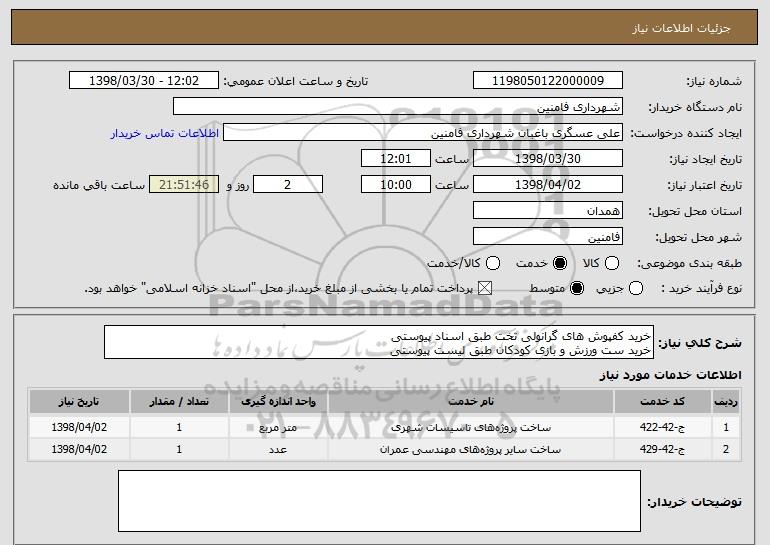
Task: Click the remaining days field showing 2
Action: tap(288, 185)
